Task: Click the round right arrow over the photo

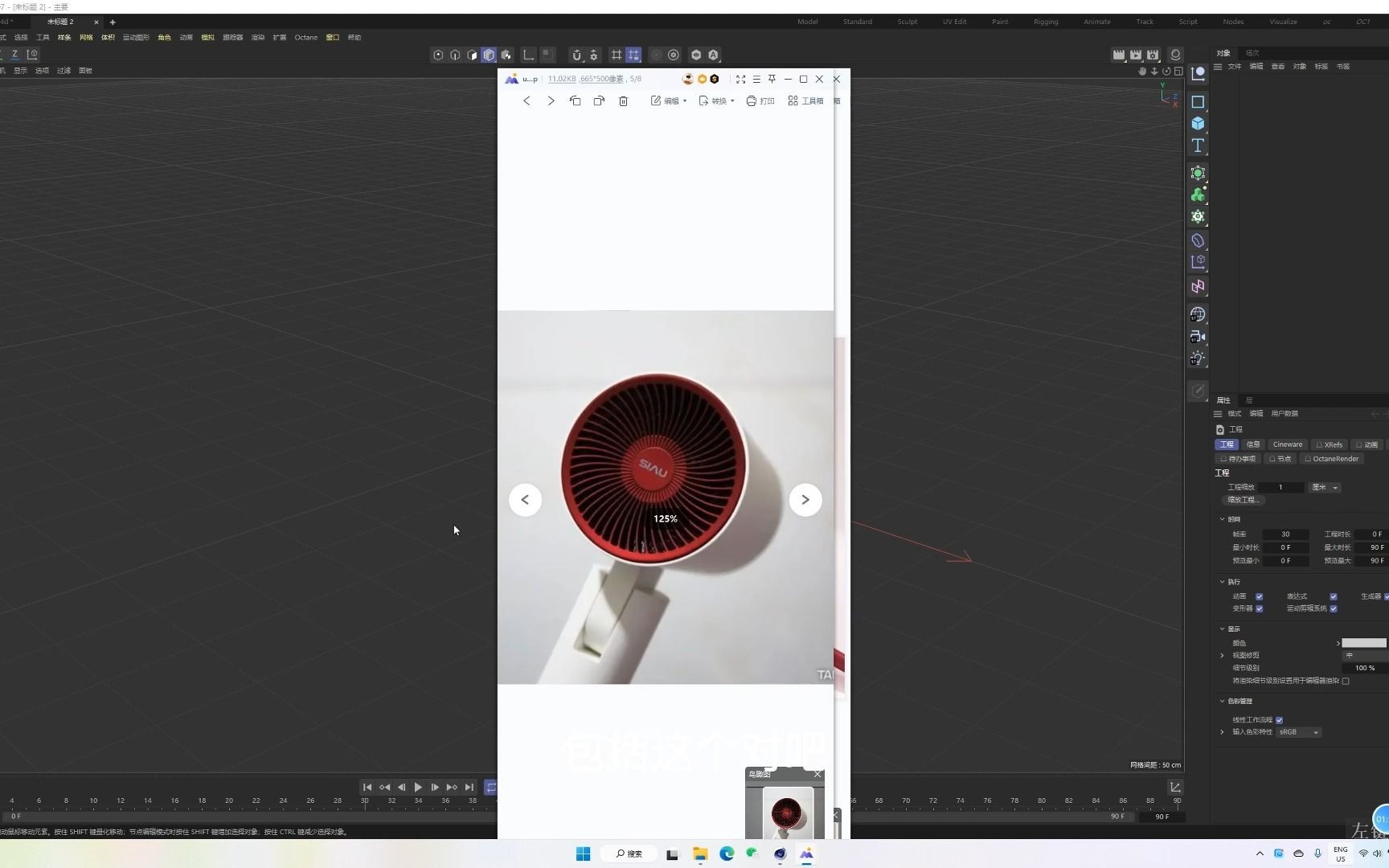Action: pyautogui.click(x=805, y=500)
